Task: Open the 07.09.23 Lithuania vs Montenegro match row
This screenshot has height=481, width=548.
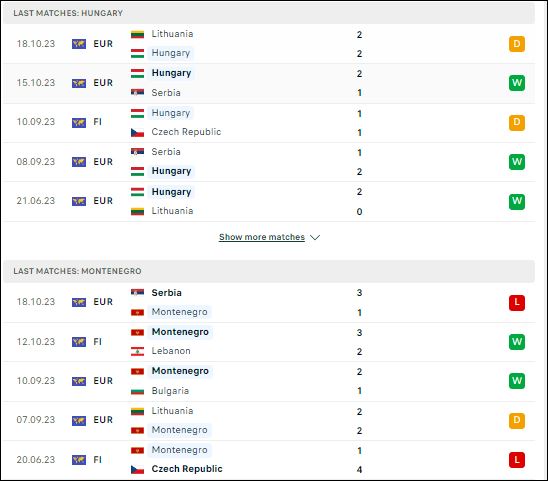Action: click(x=269, y=421)
